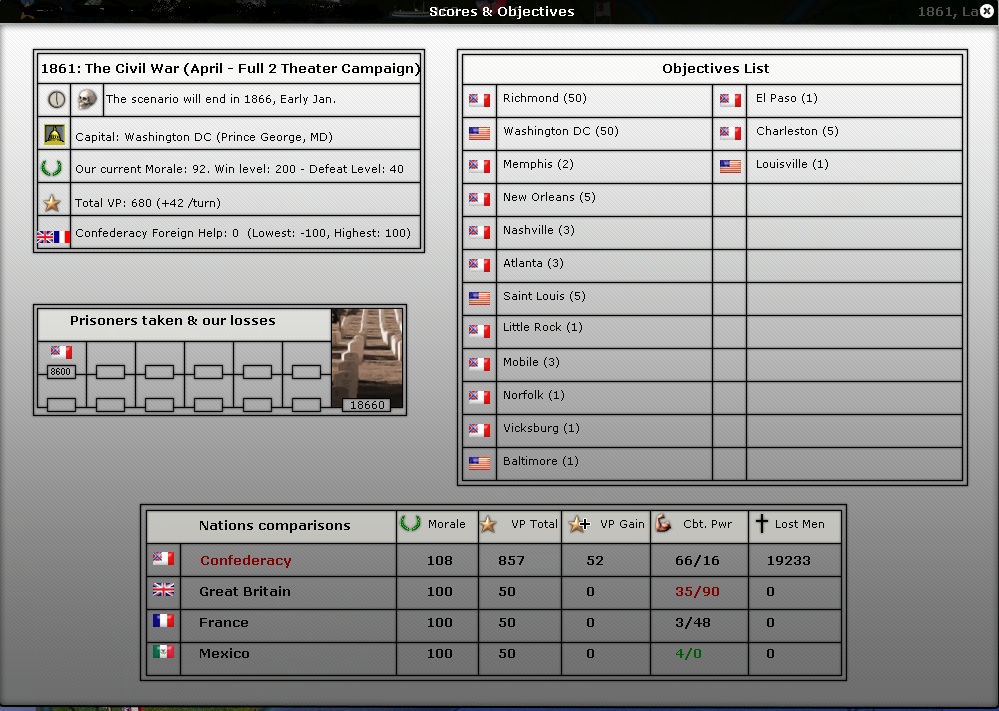Screen dimensions: 999x711
Task: Click the VP Gain column header
Action: (606, 524)
